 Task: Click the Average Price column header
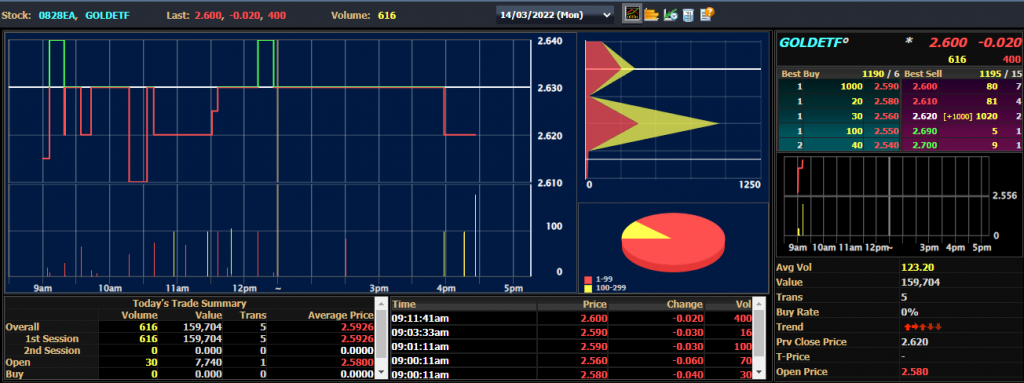[x=341, y=315]
